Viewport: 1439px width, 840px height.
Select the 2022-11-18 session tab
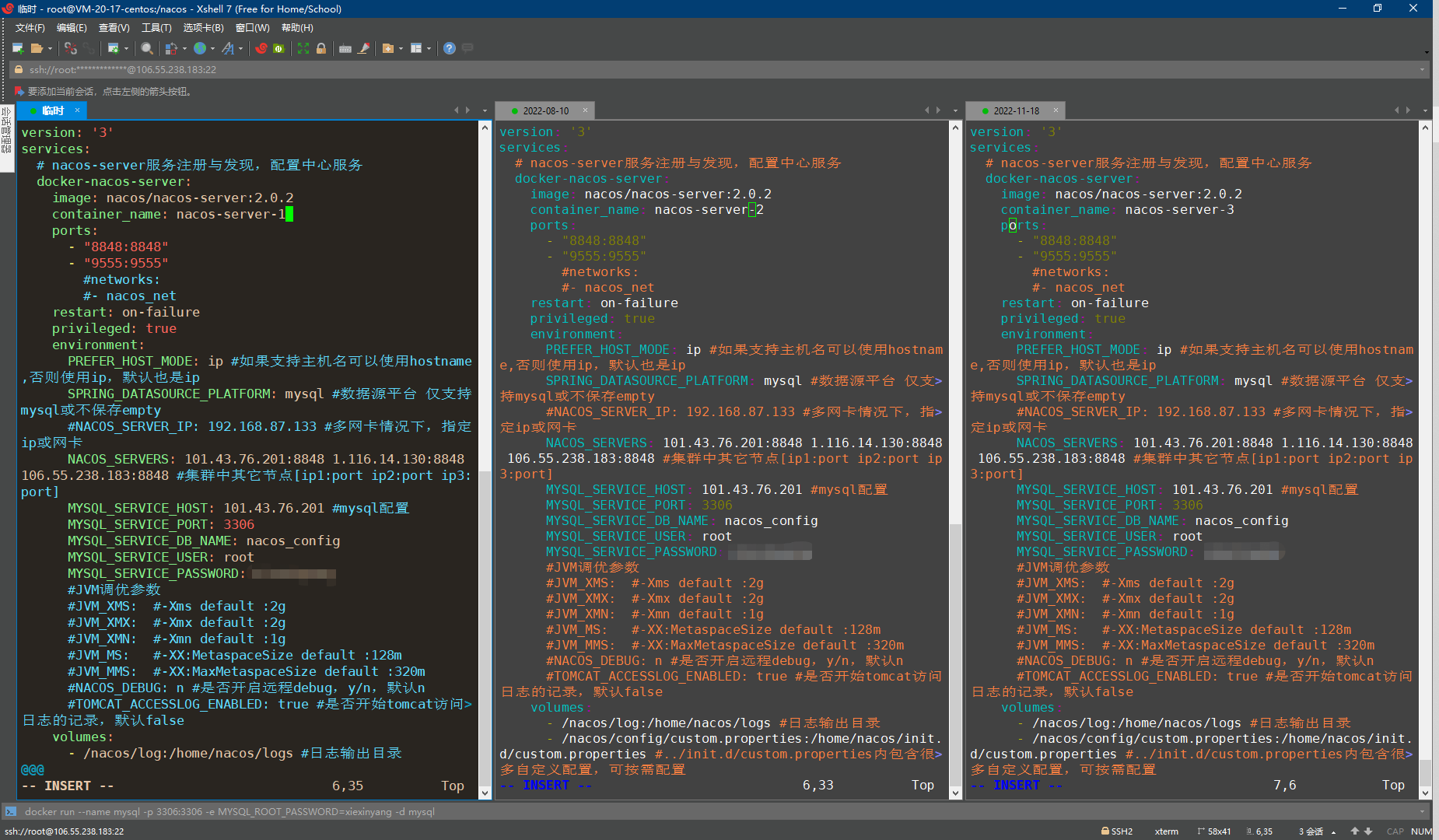(1016, 110)
